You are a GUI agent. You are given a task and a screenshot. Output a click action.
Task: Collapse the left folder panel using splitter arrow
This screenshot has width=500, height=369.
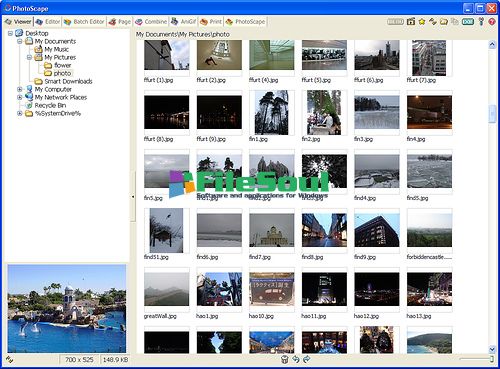pos(133,196)
